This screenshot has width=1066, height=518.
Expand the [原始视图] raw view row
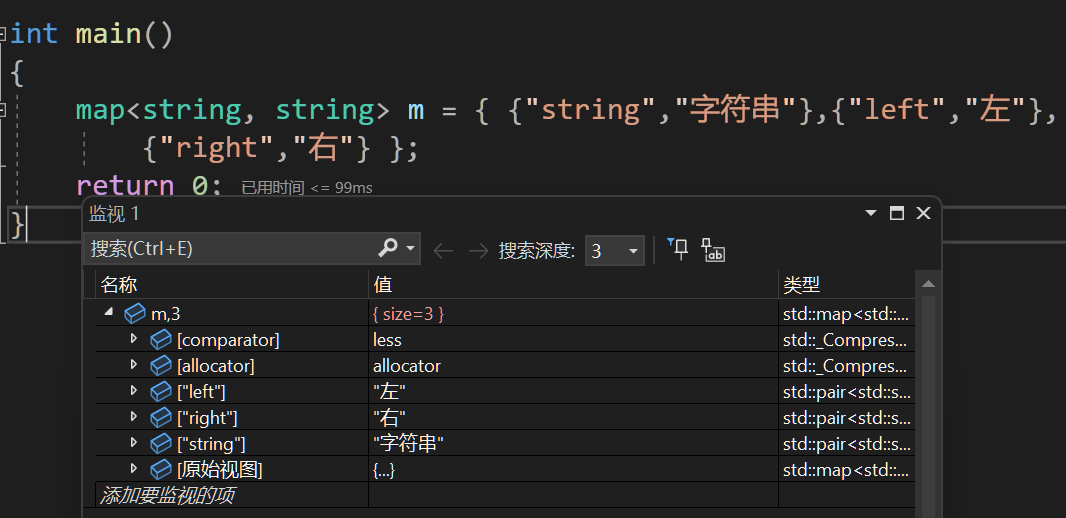(x=134, y=468)
